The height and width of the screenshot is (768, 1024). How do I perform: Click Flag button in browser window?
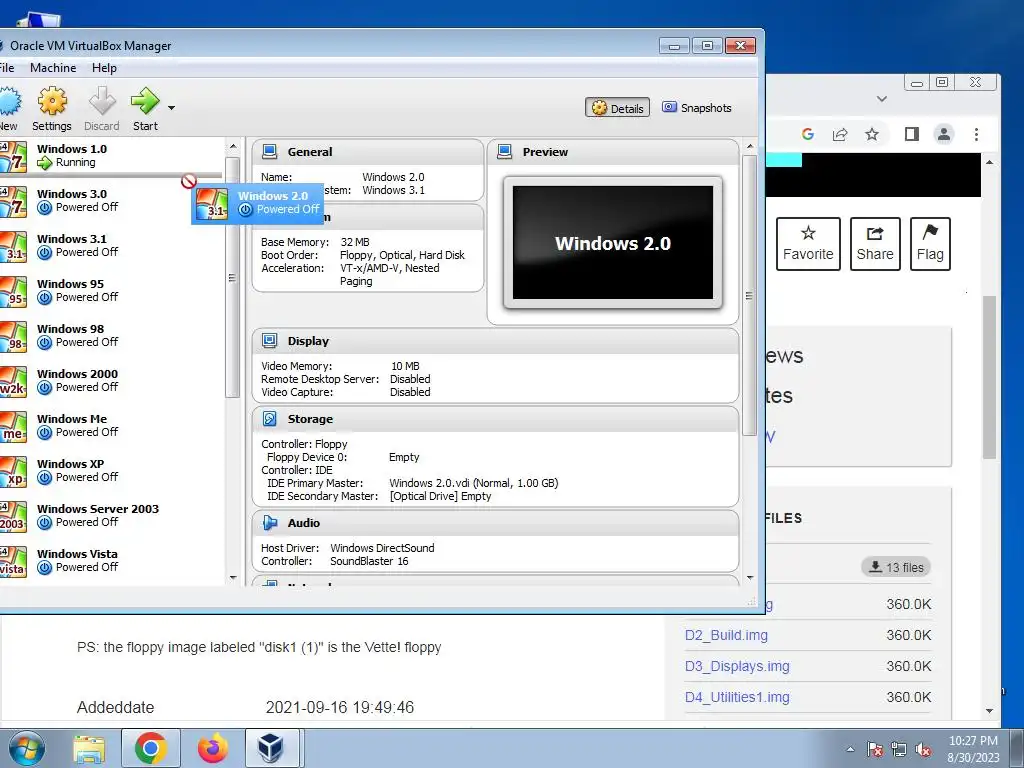[930, 244]
